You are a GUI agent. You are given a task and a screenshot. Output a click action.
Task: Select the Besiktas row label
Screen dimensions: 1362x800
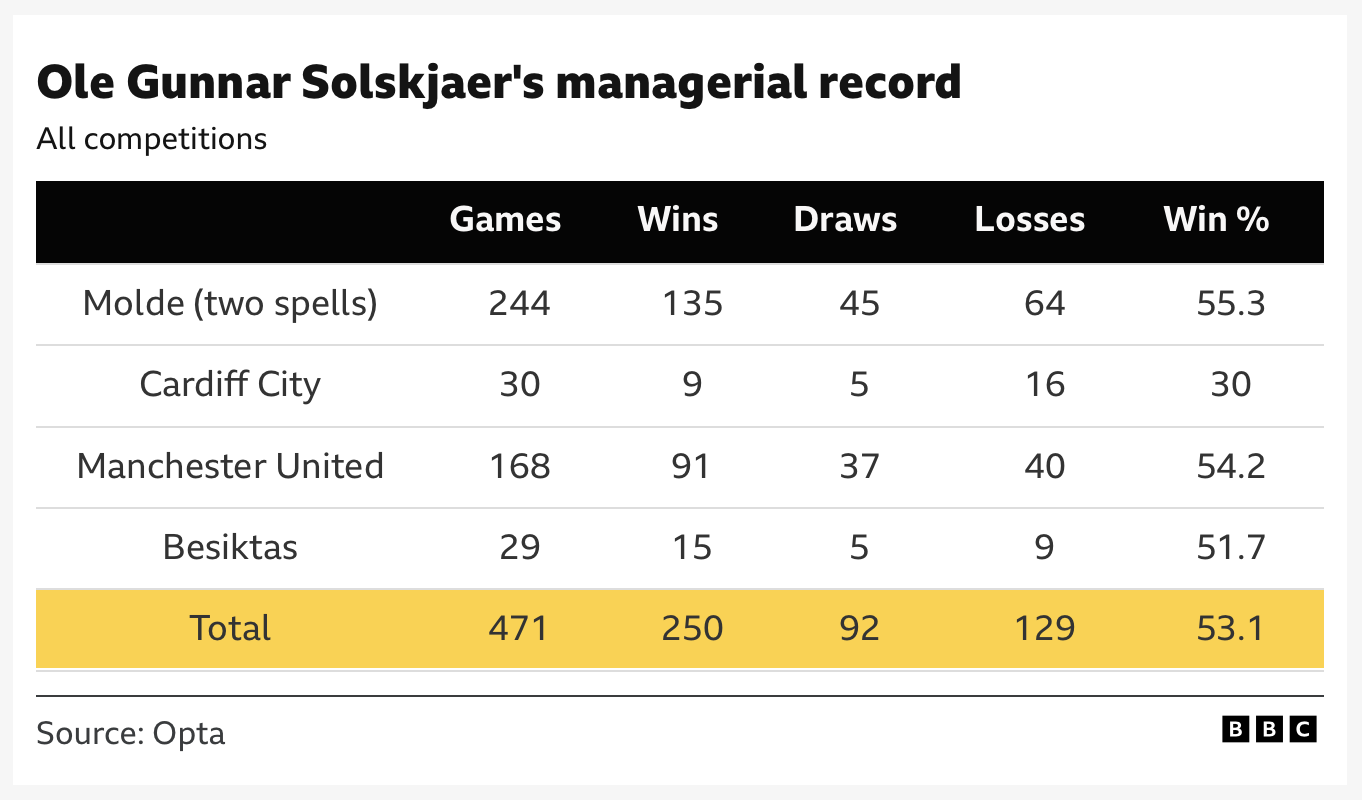230,547
